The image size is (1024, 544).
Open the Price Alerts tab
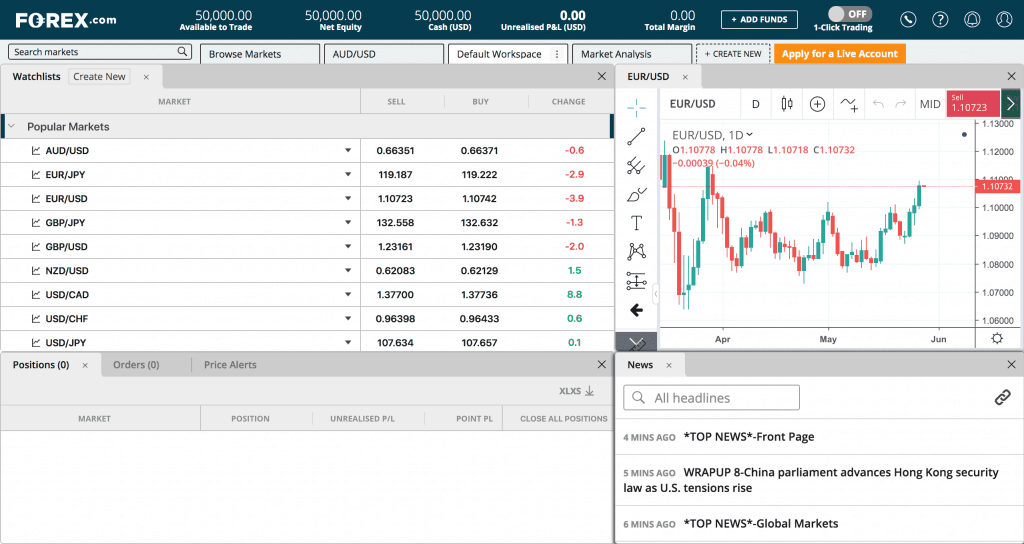coord(230,365)
